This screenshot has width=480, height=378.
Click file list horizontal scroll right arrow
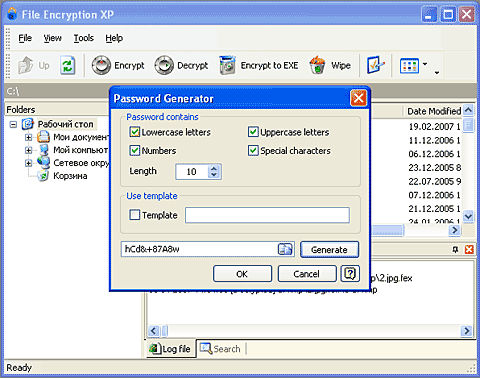pyautogui.click(x=454, y=230)
